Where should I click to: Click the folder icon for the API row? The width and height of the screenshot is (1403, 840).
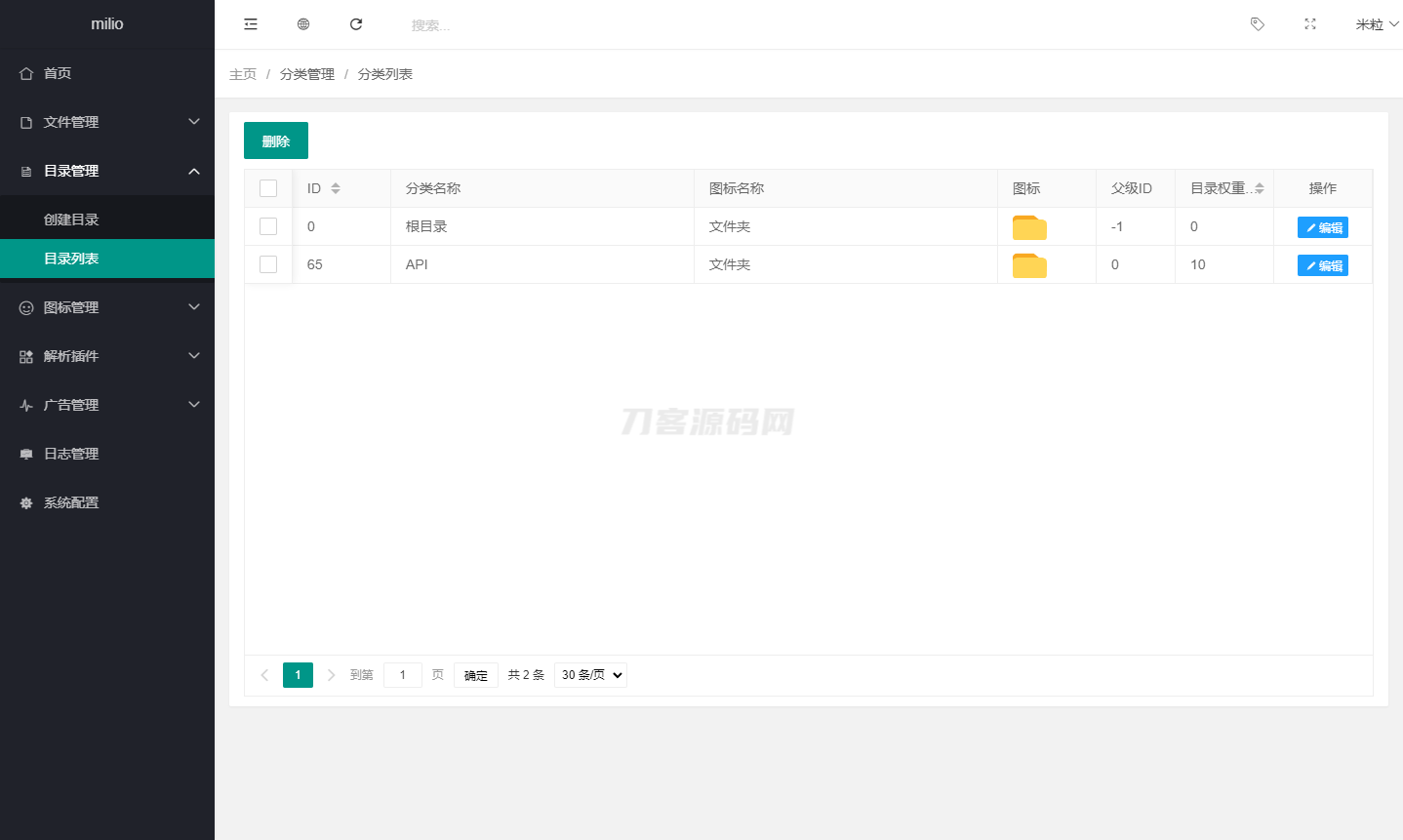point(1029,263)
